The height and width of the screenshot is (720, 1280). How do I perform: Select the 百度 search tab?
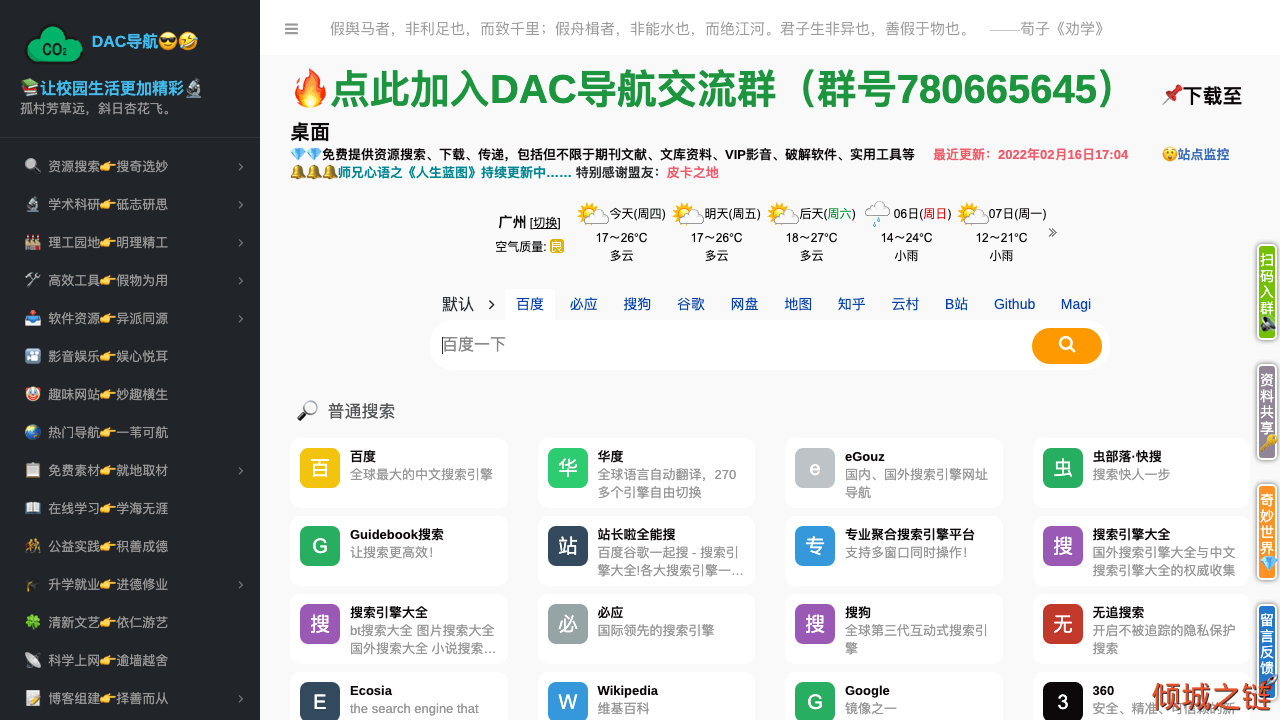tap(530, 304)
